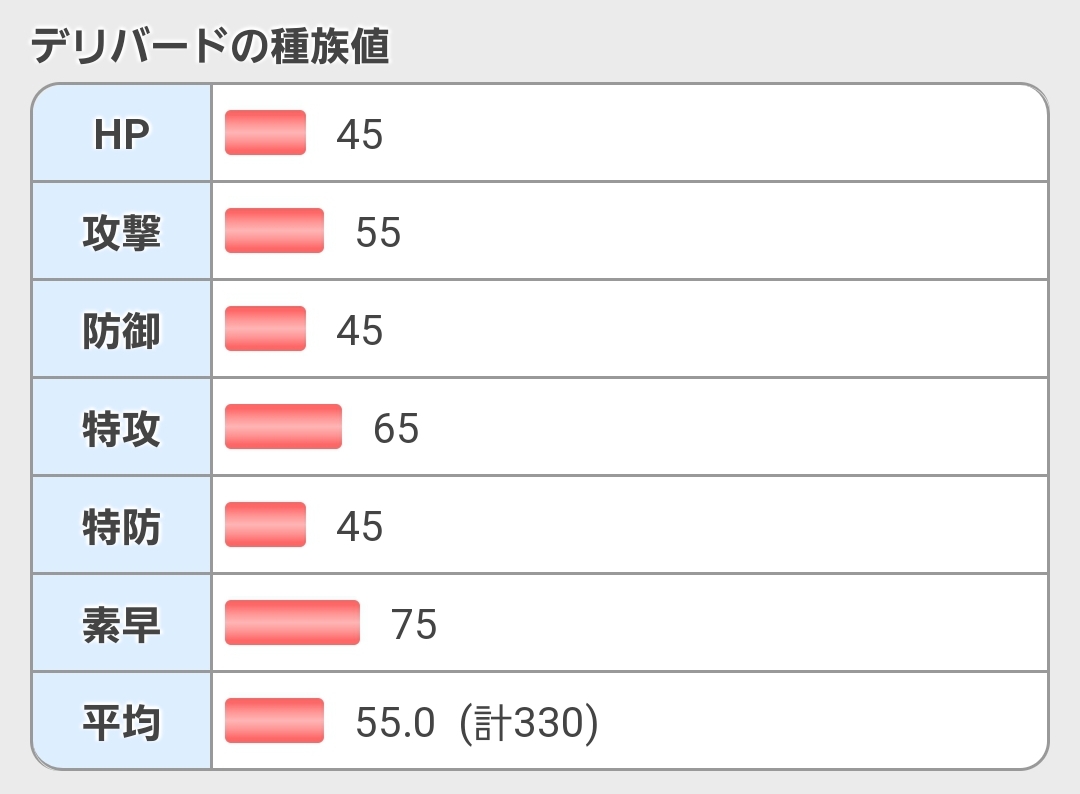Click the HP value 45
Viewport: 1080px width, 794px height.
[360, 134]
